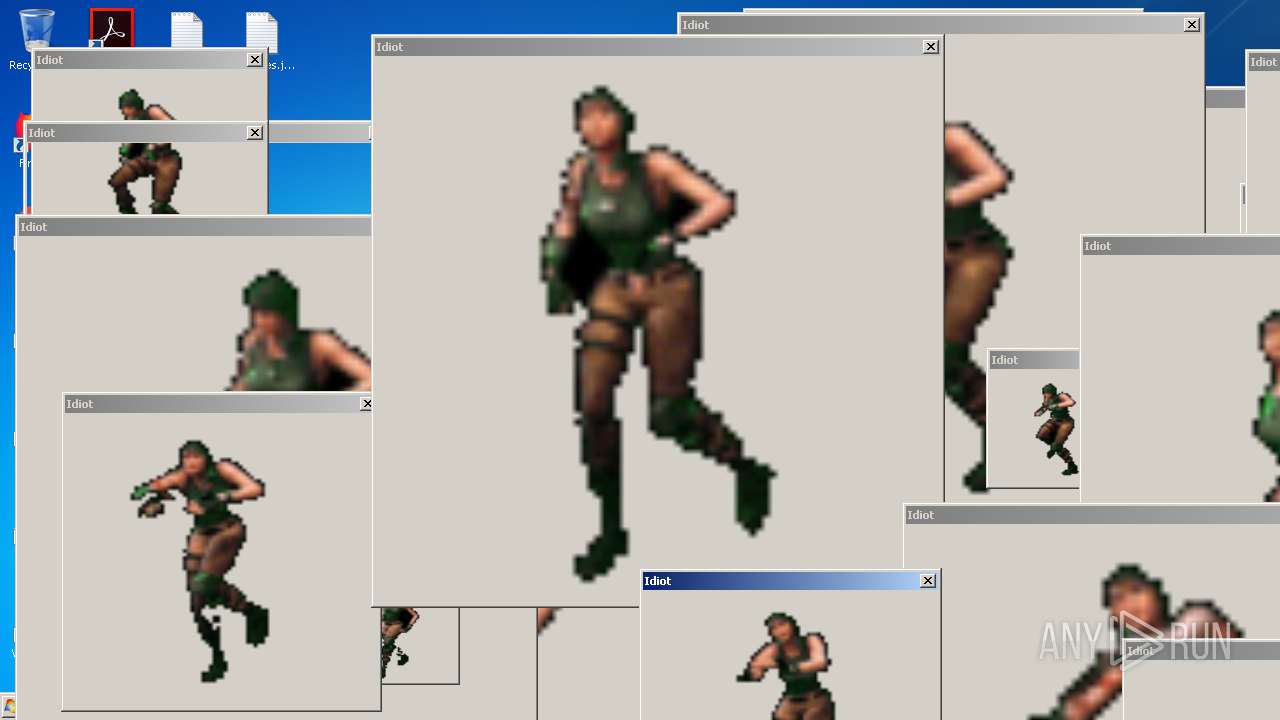Image resolution: width=1280 pixels, height=720 pixels.
Task: Close the wide Idiot window behind the largest one
Action: [1192, 25]
